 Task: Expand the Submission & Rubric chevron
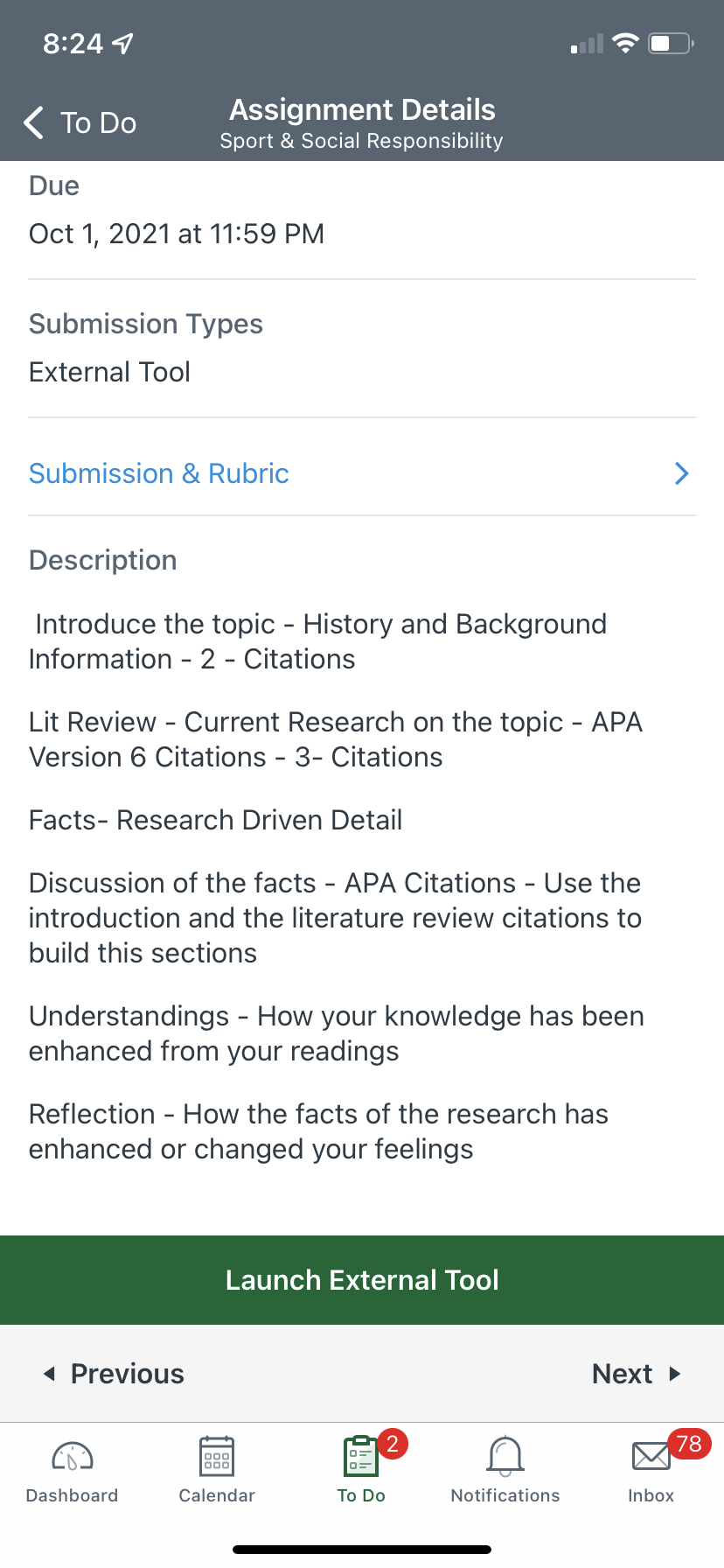point(682,473)
